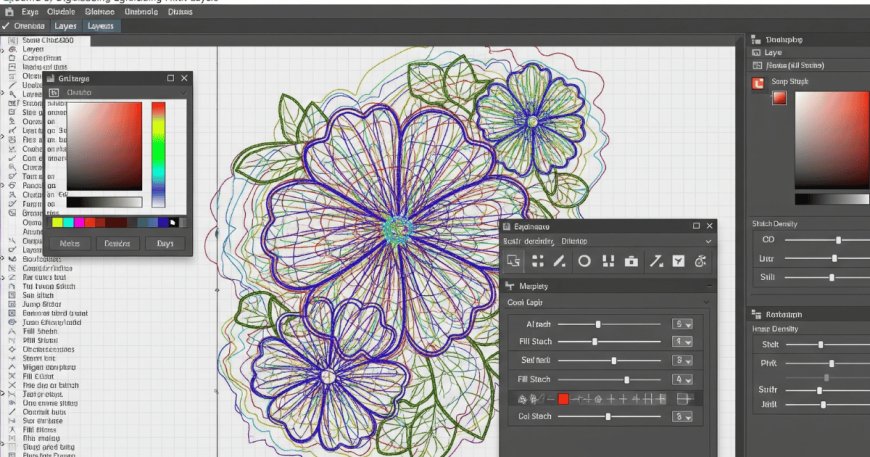
Task: Click the grayscale bar in Gnitarge panel
Action: tap(104, 202)
